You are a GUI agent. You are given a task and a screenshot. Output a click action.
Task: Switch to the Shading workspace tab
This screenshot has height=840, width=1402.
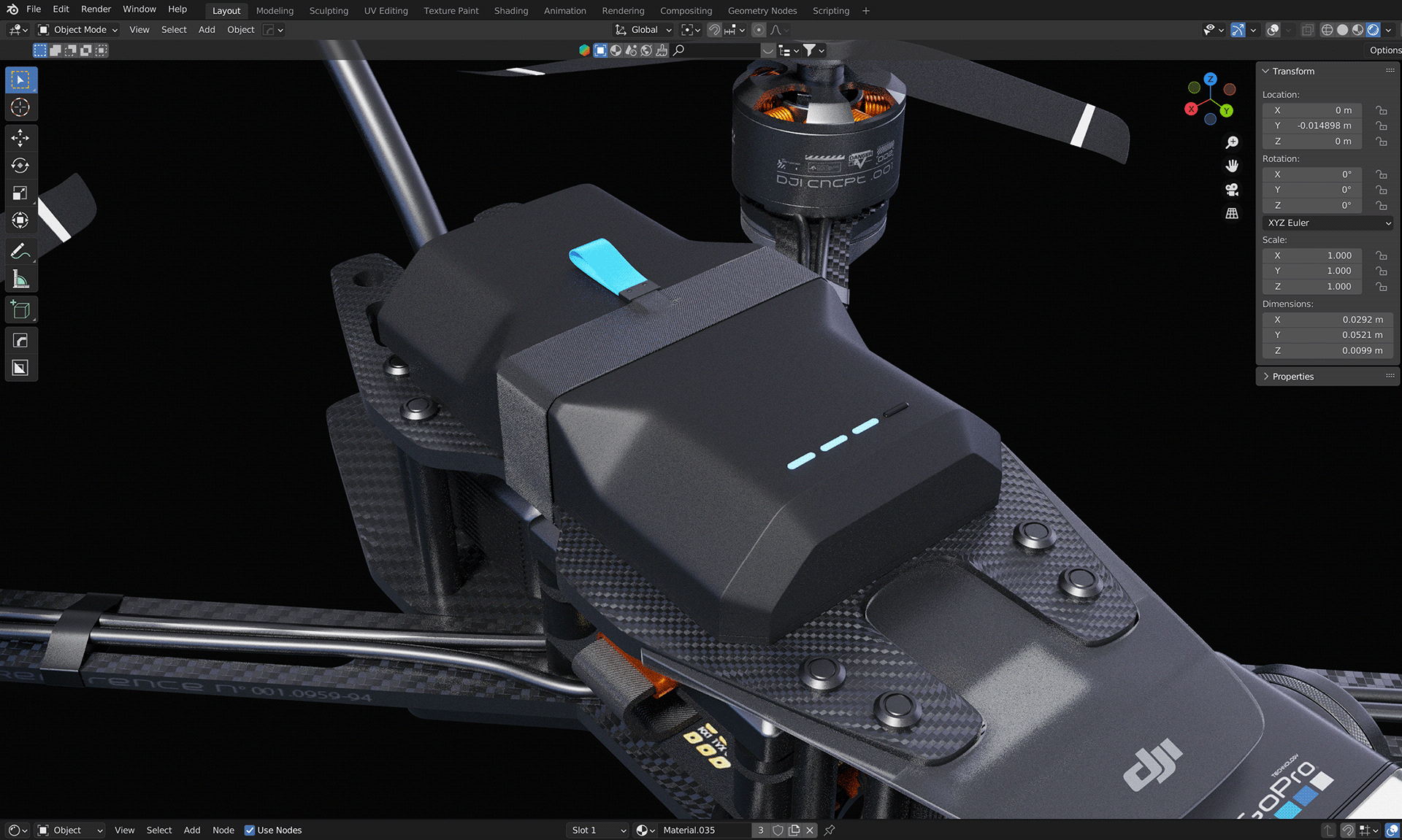(510, 10)
